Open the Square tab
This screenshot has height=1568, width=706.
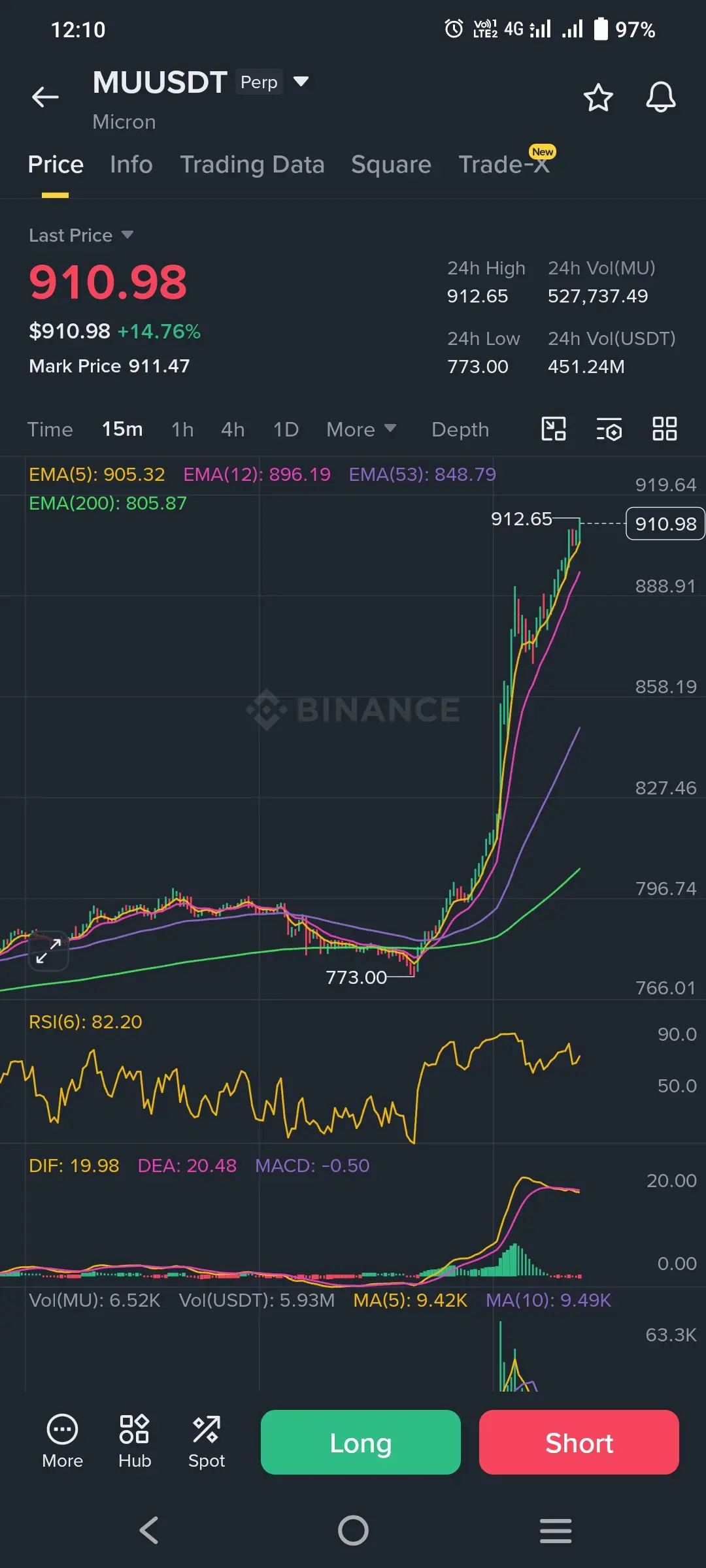(391, 165)
